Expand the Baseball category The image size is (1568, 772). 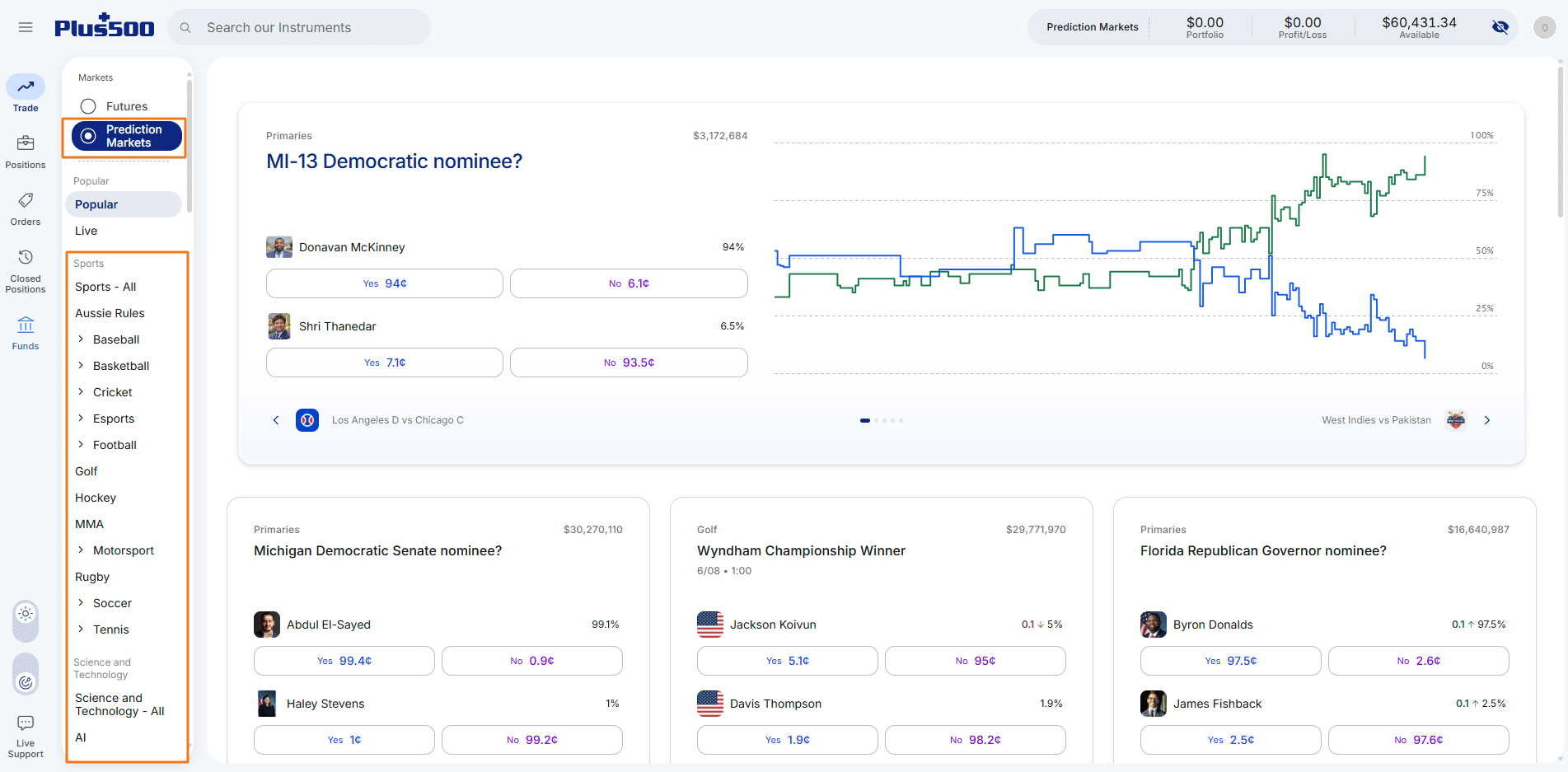point(81,339)
